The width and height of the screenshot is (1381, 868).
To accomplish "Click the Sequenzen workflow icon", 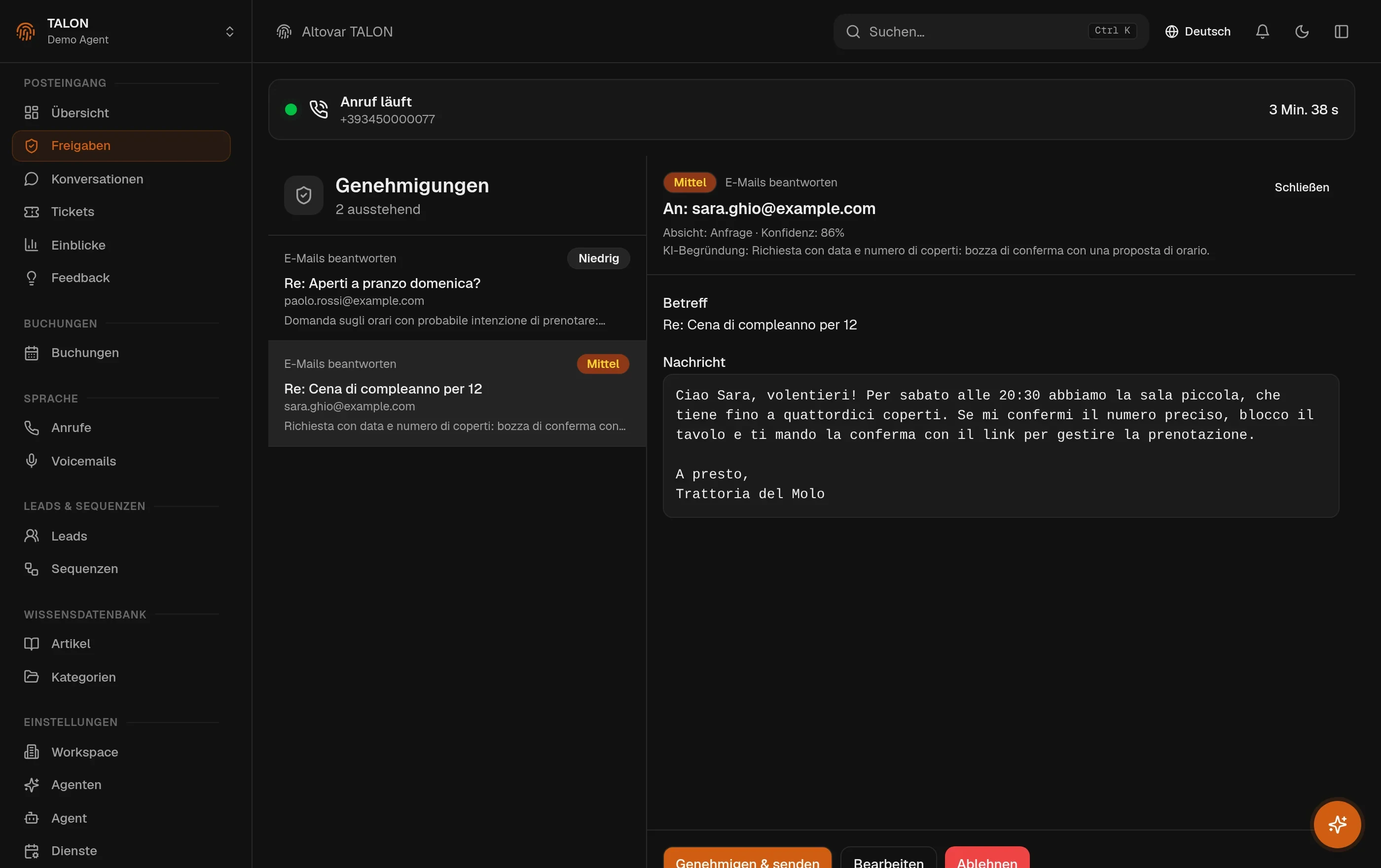I will 32,569.
